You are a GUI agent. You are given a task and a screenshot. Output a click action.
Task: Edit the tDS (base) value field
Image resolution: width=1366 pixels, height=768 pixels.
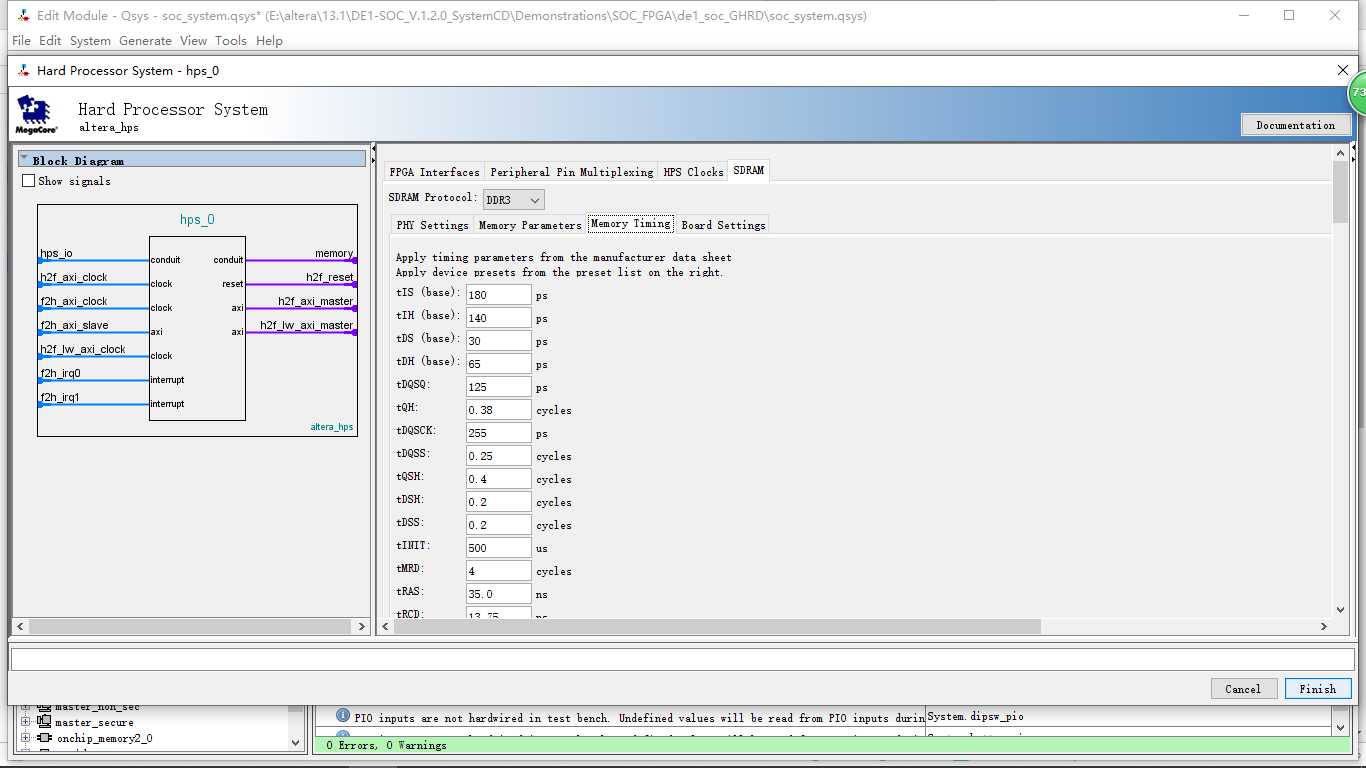(x=498, y=341)
